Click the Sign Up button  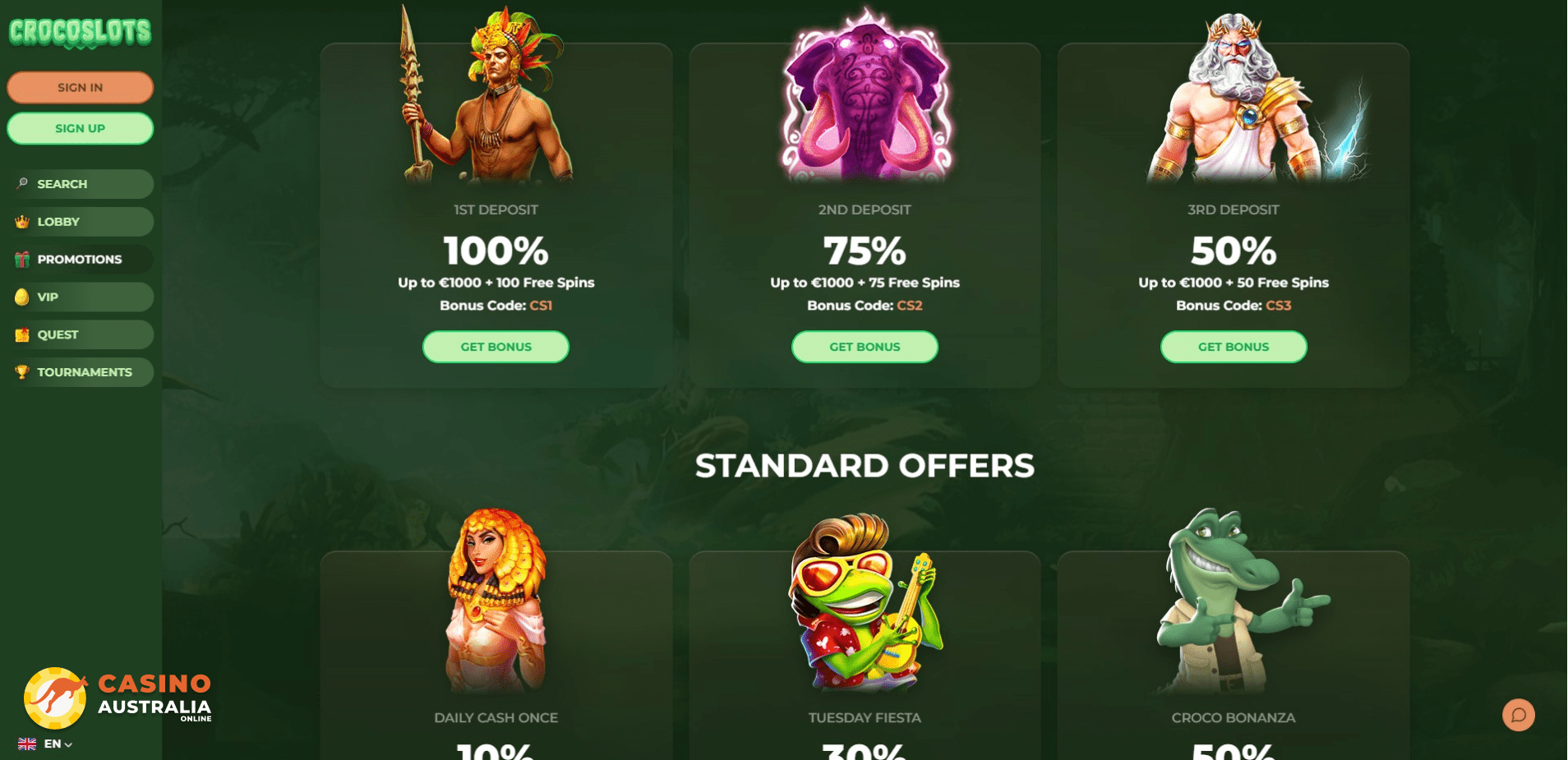click(80, 128)
